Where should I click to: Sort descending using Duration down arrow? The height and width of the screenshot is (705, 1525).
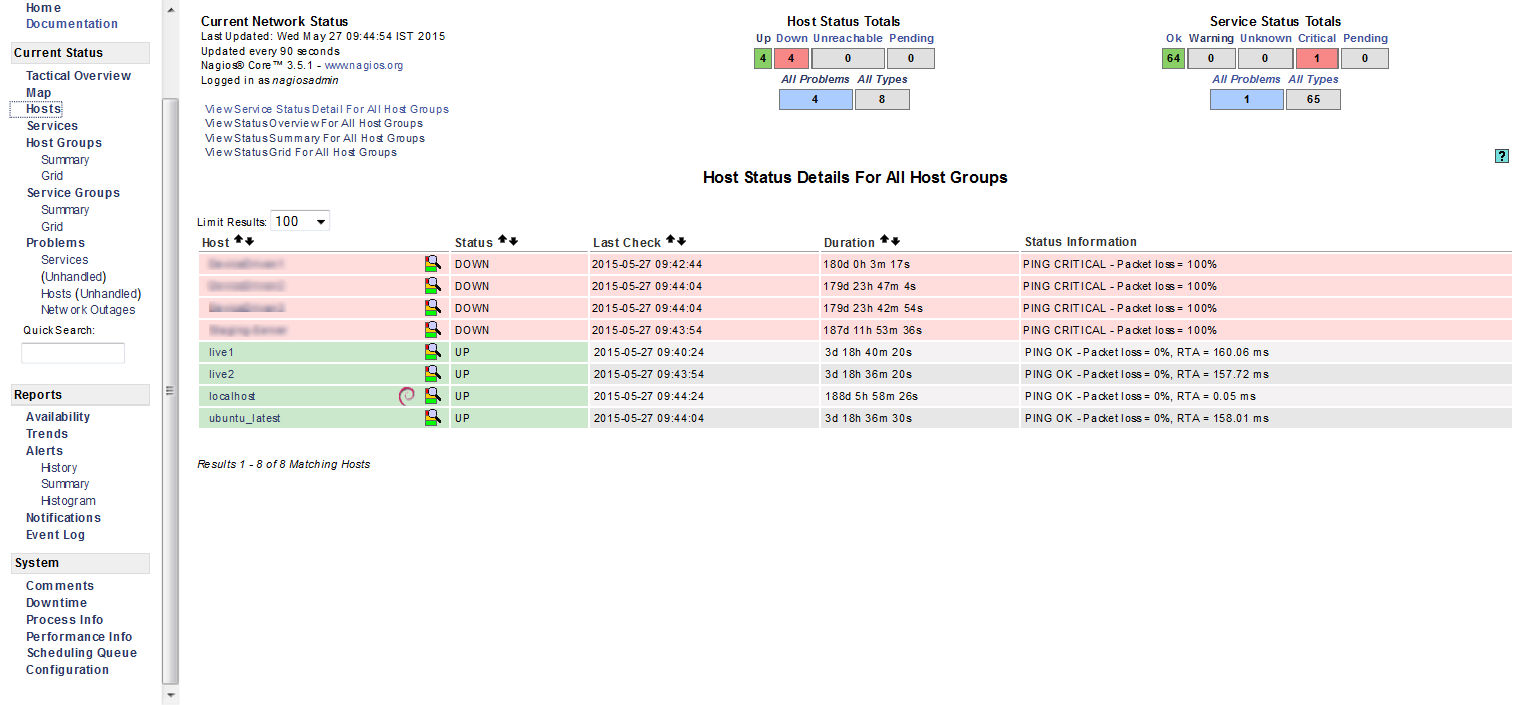[896, 241]
